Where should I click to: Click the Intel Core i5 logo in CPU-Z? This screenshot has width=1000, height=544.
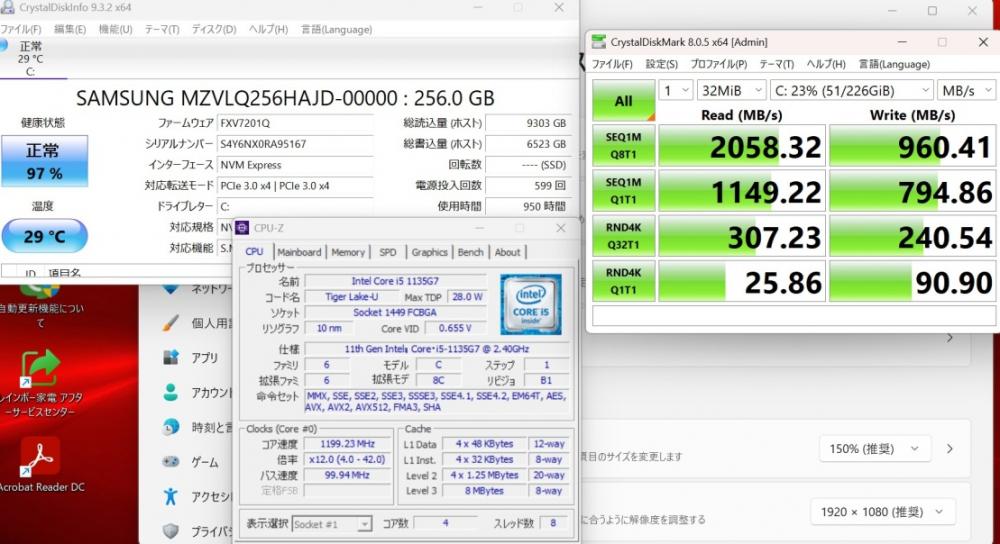[x=531, y=305]
